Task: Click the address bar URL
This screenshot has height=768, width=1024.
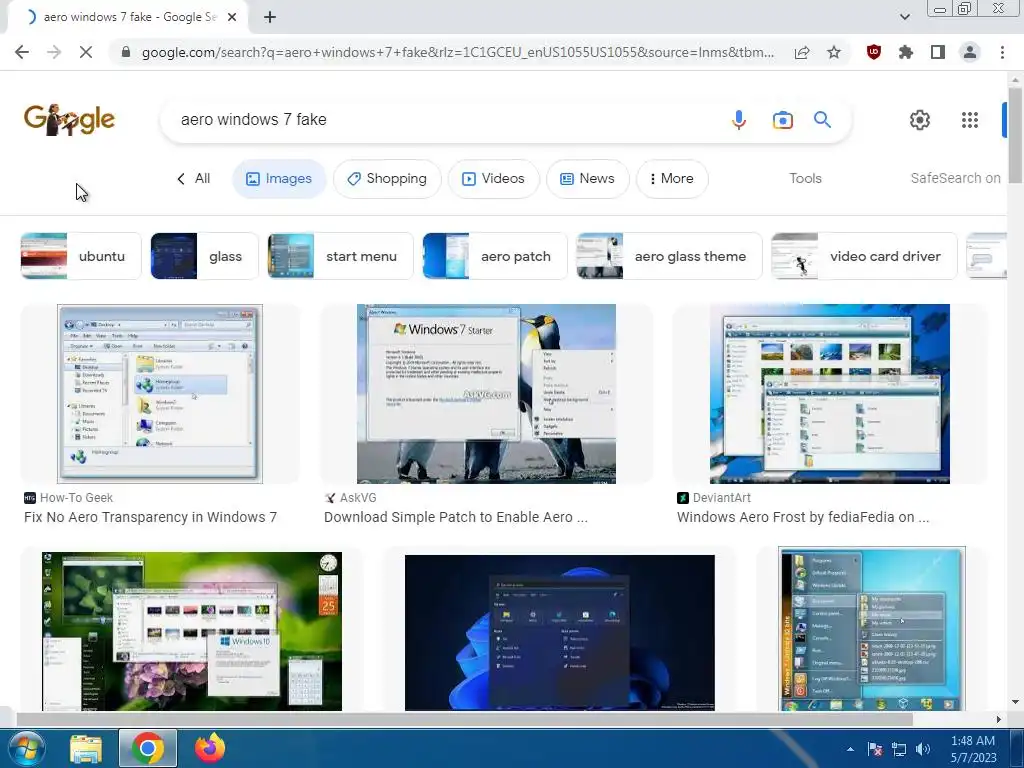Action: 457,52
